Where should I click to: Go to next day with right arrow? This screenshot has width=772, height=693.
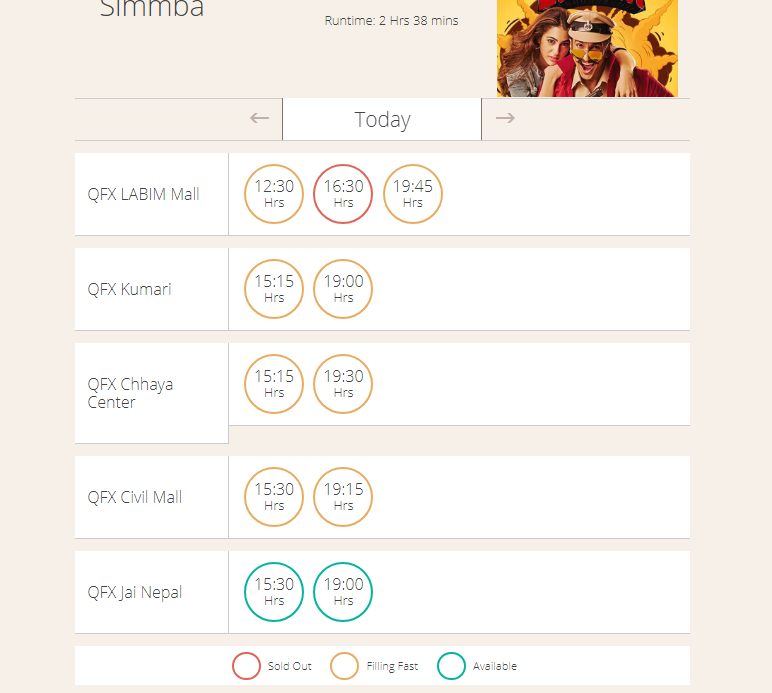505,118
